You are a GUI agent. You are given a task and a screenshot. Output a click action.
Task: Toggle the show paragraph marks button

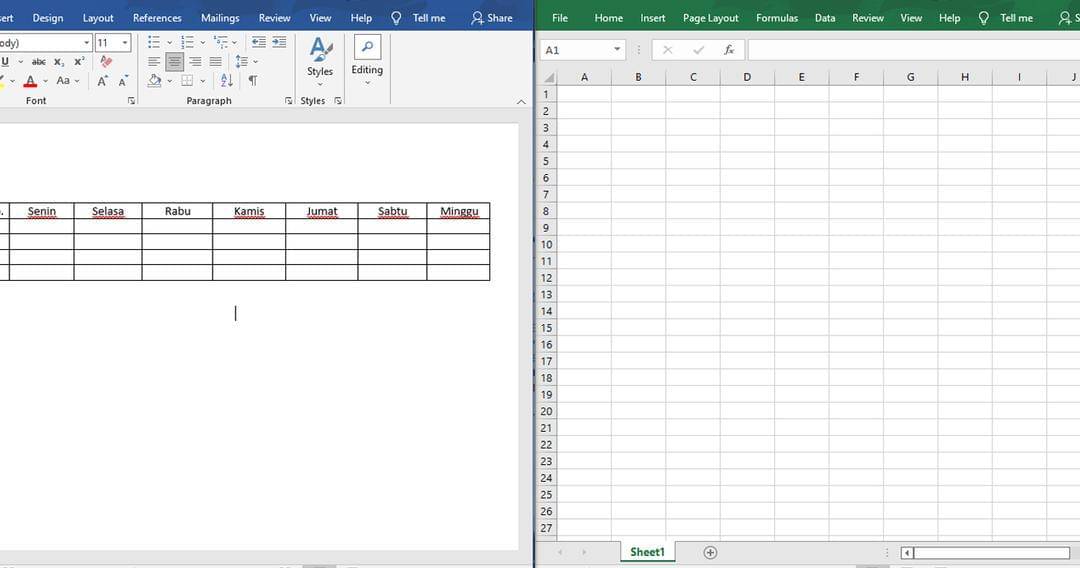pos(252,80)
